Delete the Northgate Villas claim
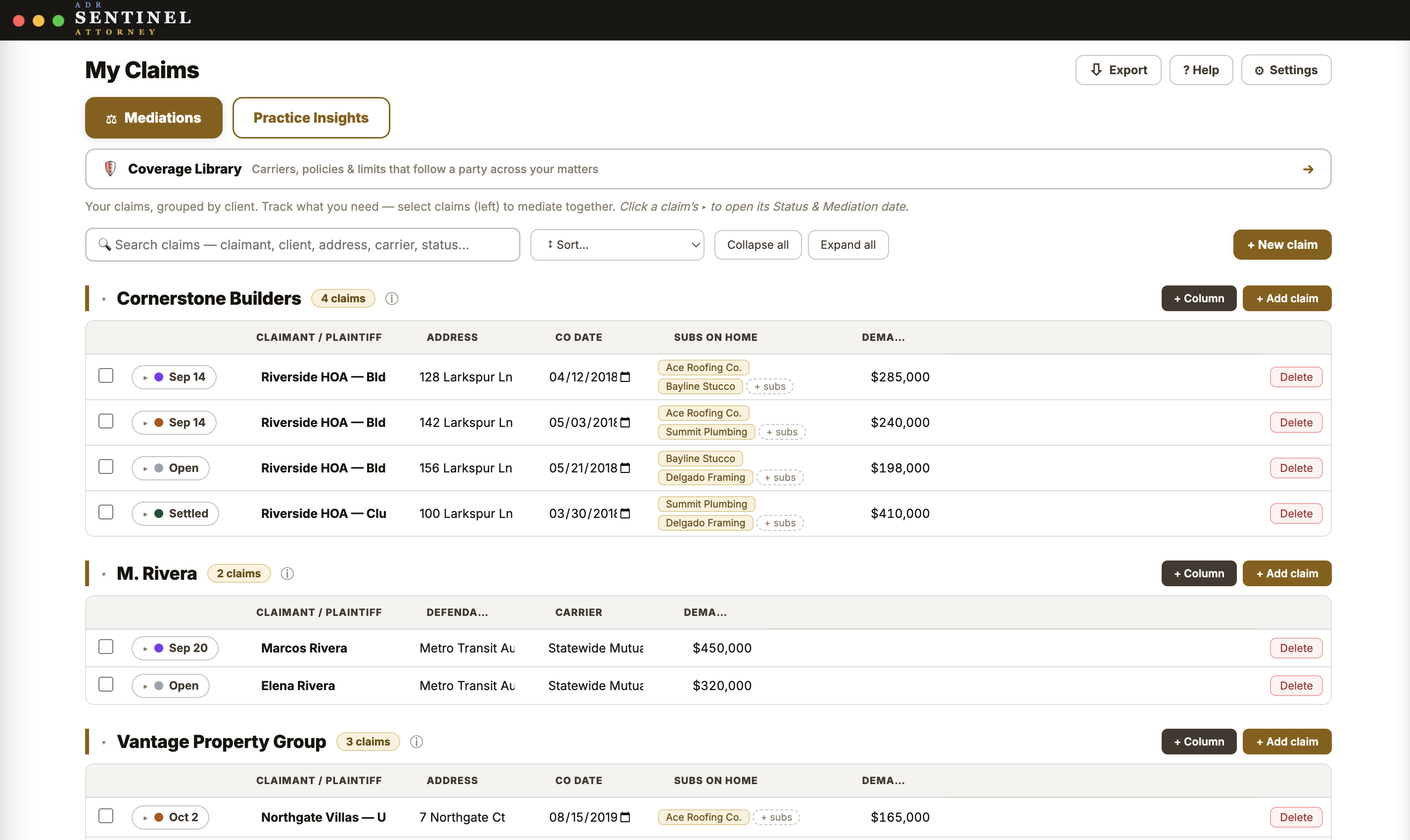 click(x=1296, y=817)
